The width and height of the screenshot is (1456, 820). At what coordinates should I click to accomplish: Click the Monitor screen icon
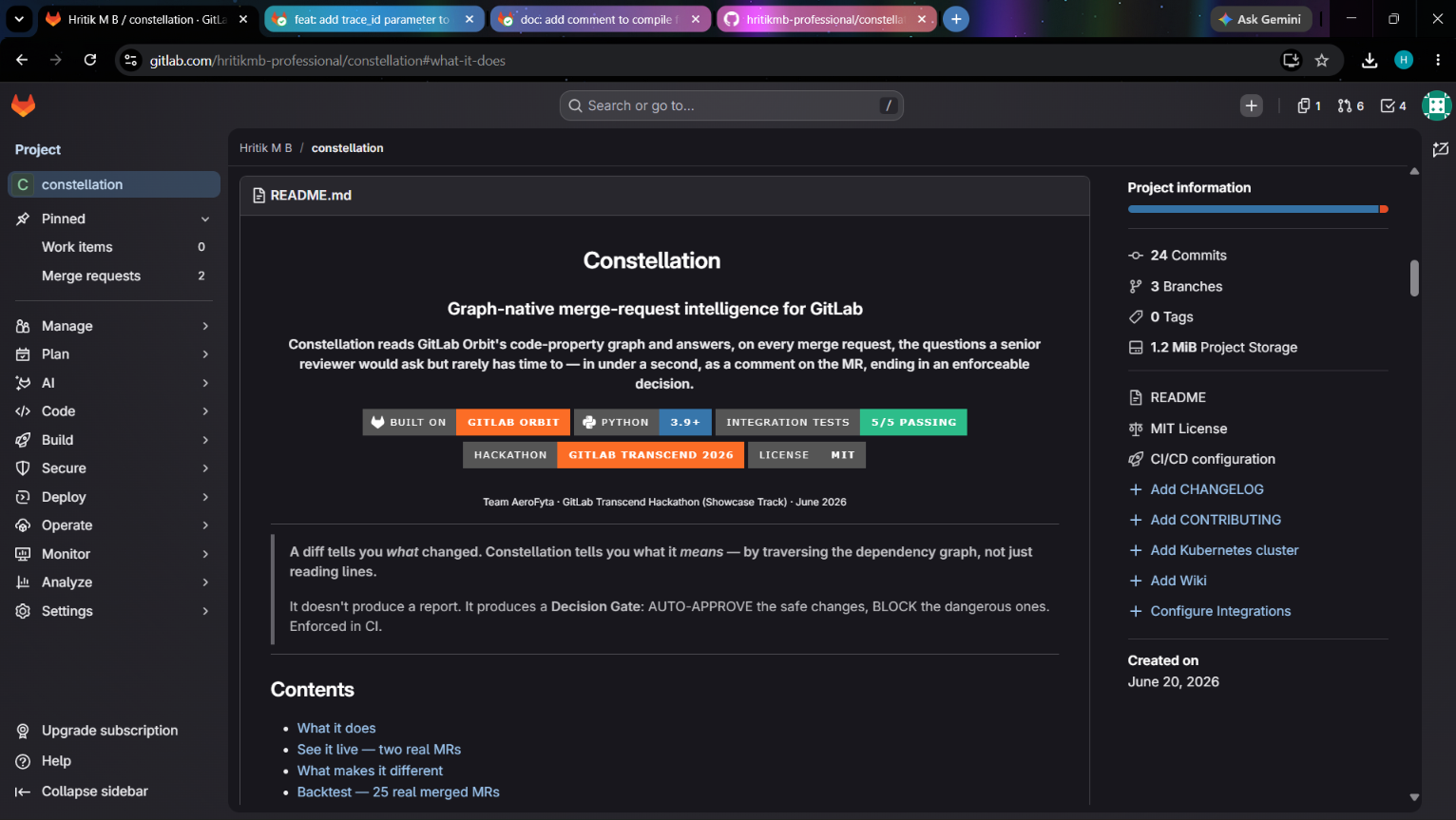pos(23,554)
